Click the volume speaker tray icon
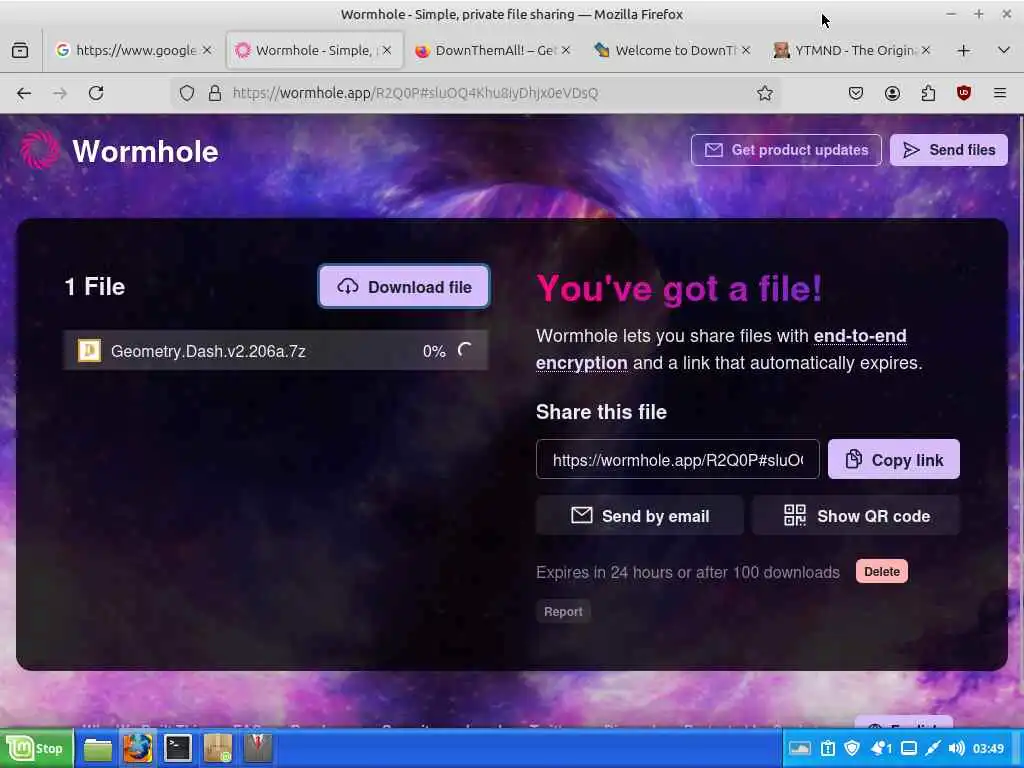1024x768 pixels. (x=956, y=748)
